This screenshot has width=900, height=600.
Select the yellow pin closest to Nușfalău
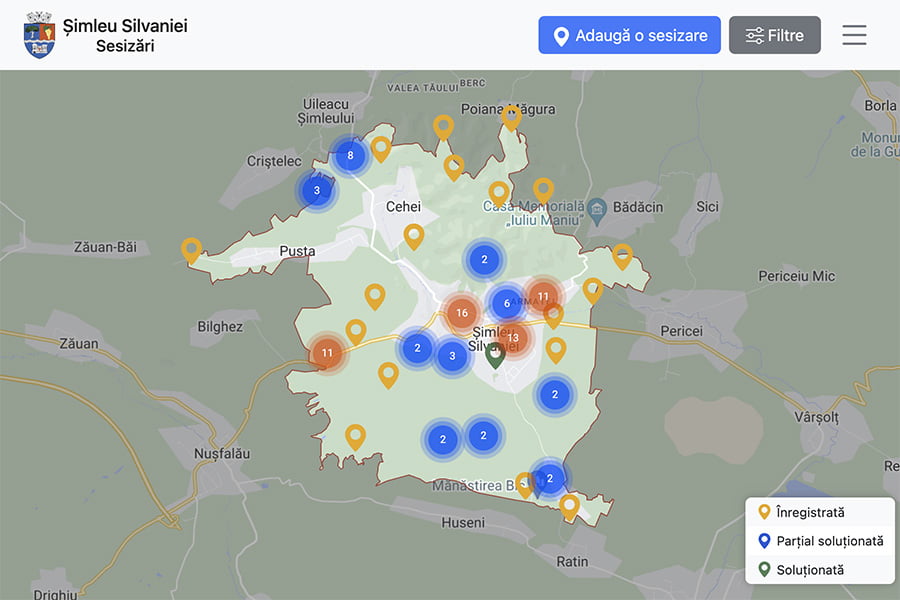point(355,437)
